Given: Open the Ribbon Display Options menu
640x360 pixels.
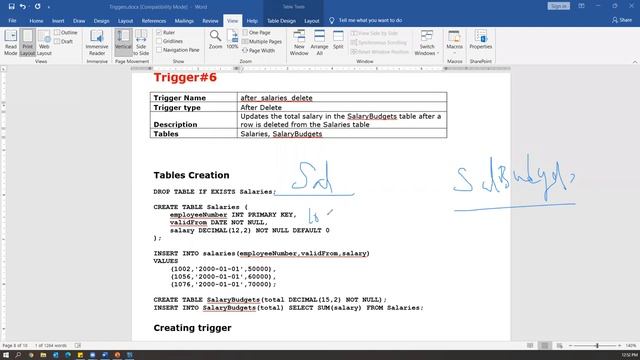Looking at the screenshot, I should (x=581, y=6).
